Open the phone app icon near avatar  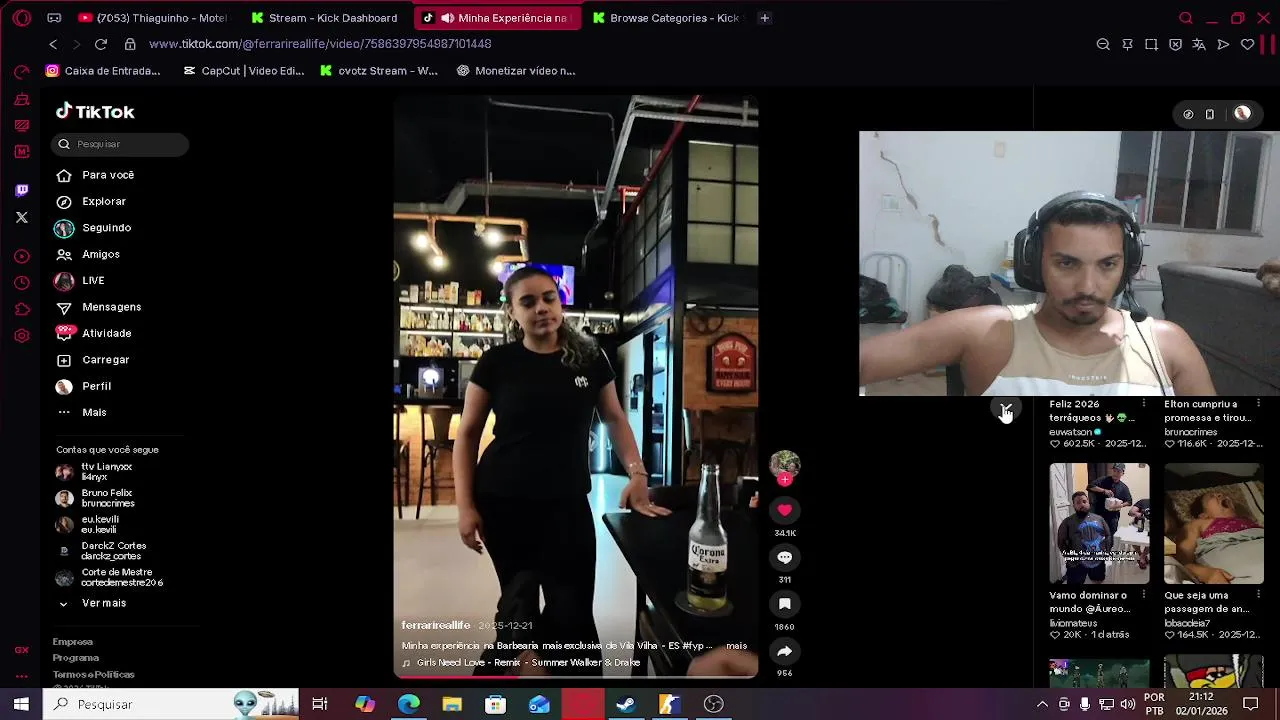[x=1210, y=114]
